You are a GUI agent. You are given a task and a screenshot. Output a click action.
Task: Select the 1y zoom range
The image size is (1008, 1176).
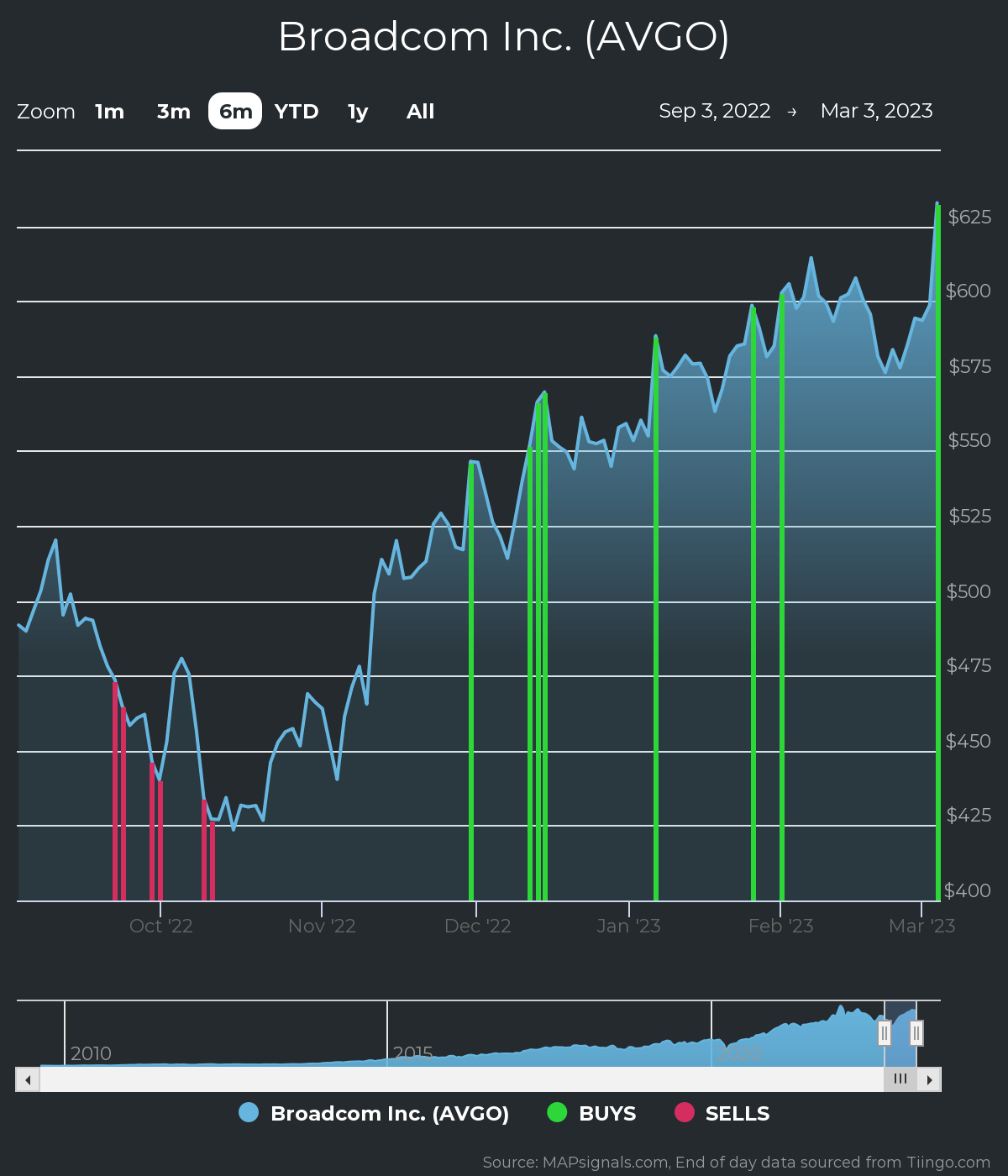(356, 111)
